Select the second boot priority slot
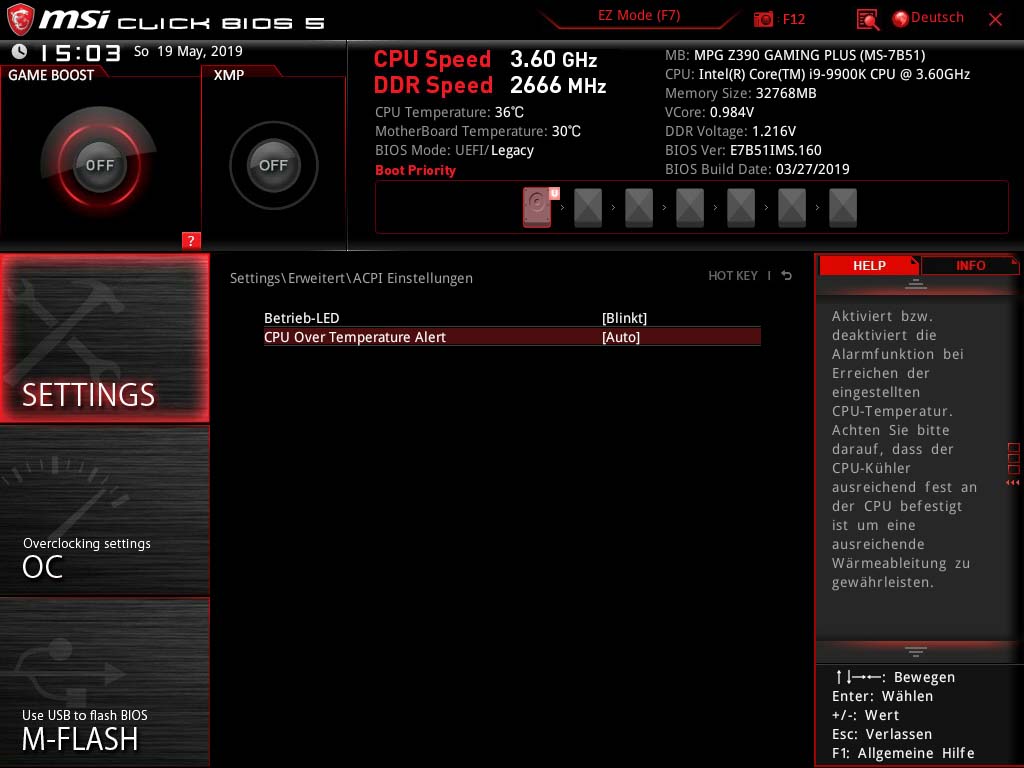The image size is (1024, 768). [x=588, y=208]
